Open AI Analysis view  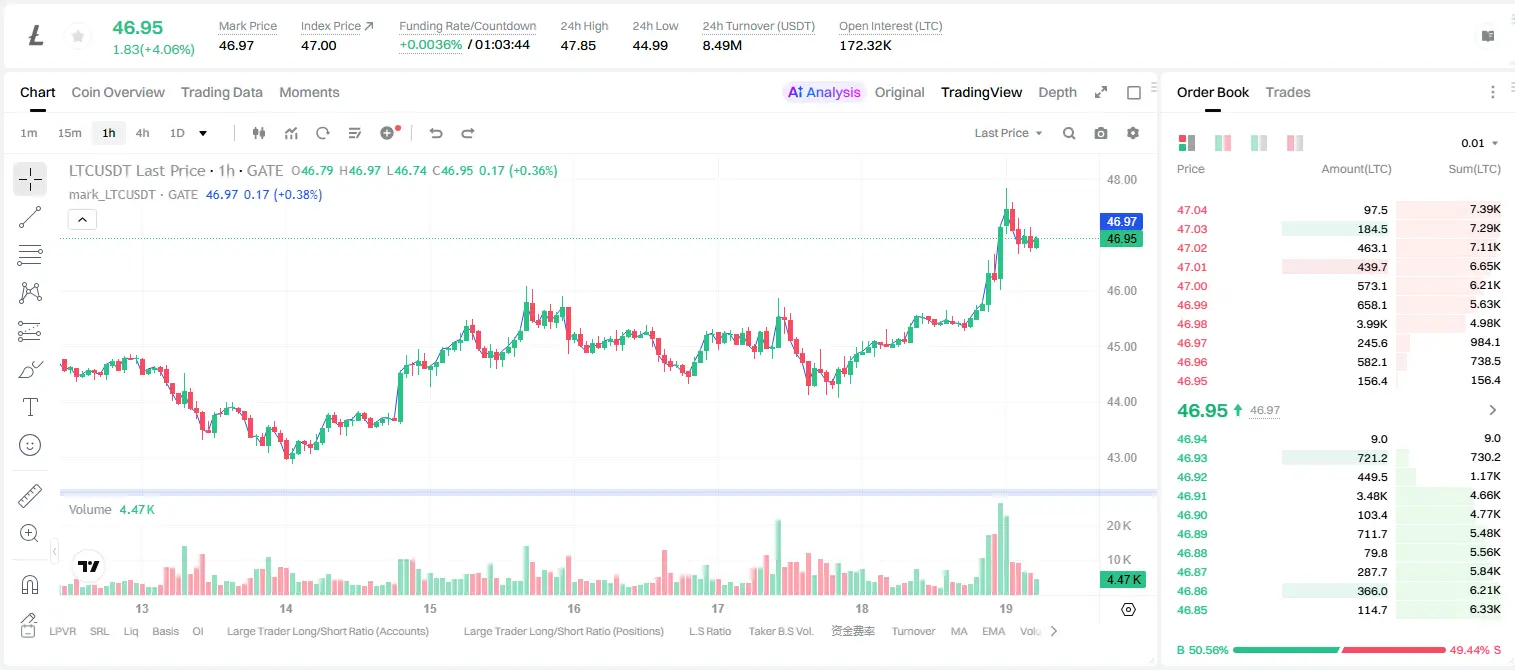824,92
